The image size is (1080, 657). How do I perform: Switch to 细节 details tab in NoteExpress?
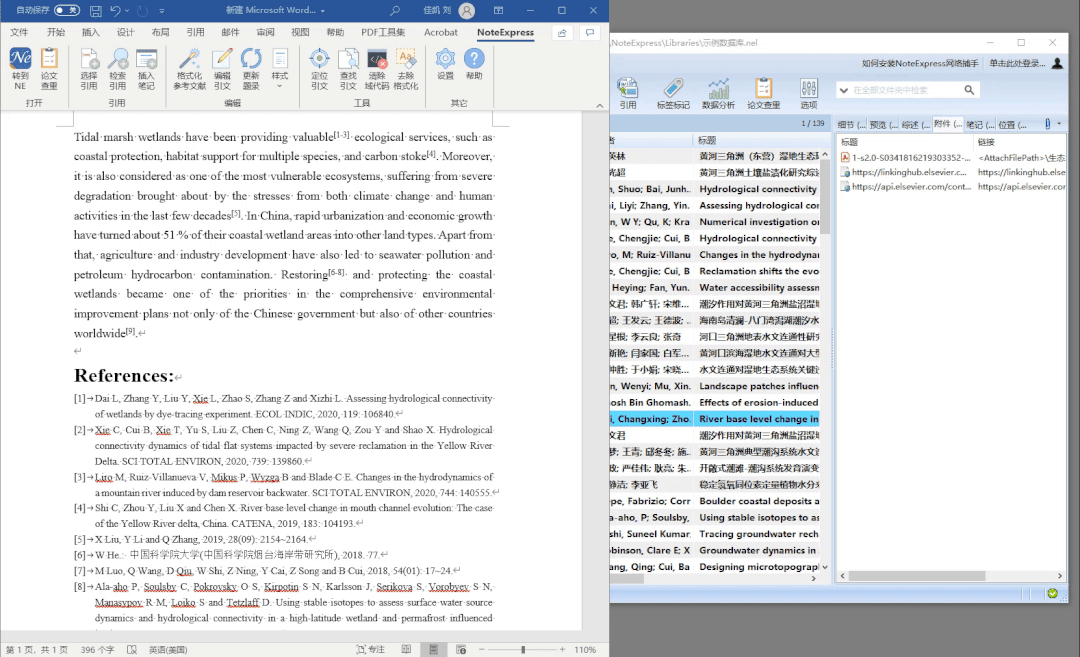click(x=851, y=125)
